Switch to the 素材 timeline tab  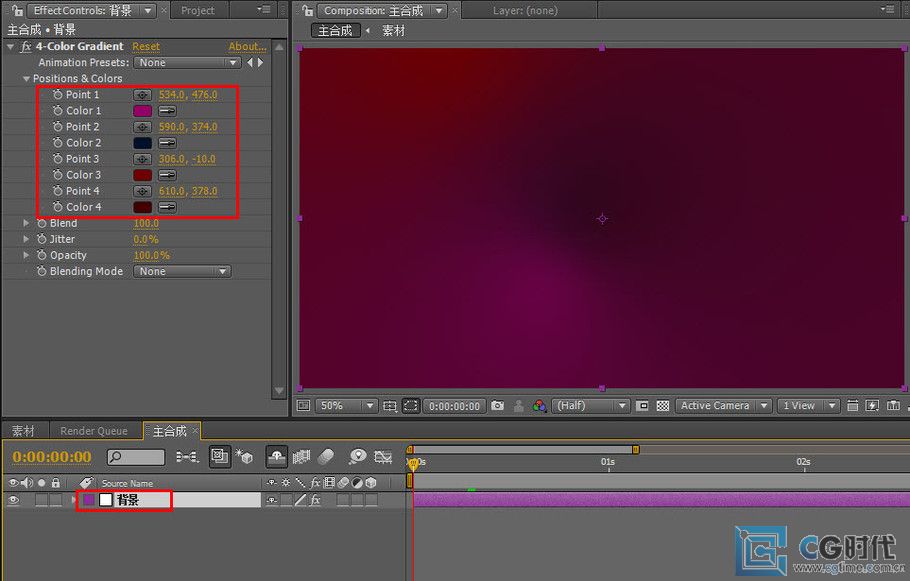(x=23, y=431)
